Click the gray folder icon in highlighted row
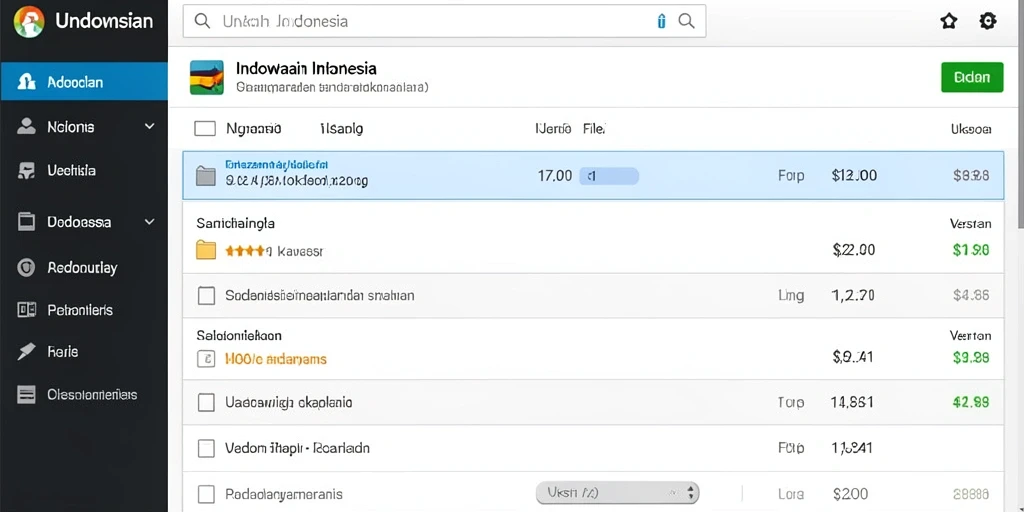This screenshot has height=512, width=1024. click(206, 175)
